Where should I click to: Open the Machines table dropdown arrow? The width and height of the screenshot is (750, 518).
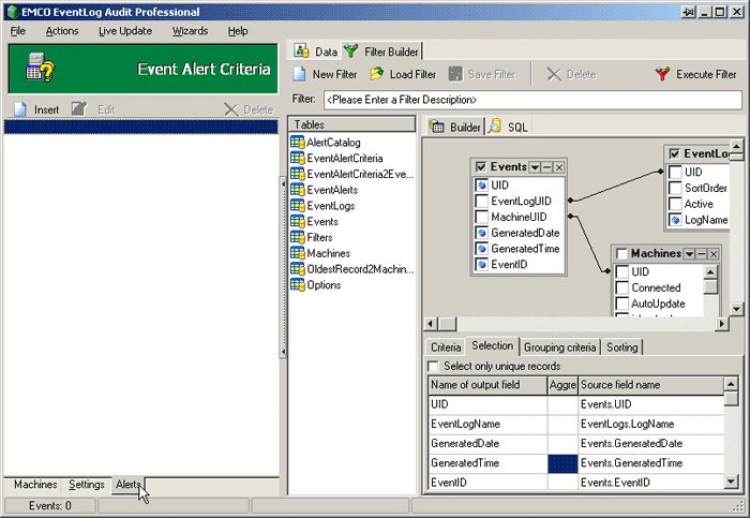[689, 253]
